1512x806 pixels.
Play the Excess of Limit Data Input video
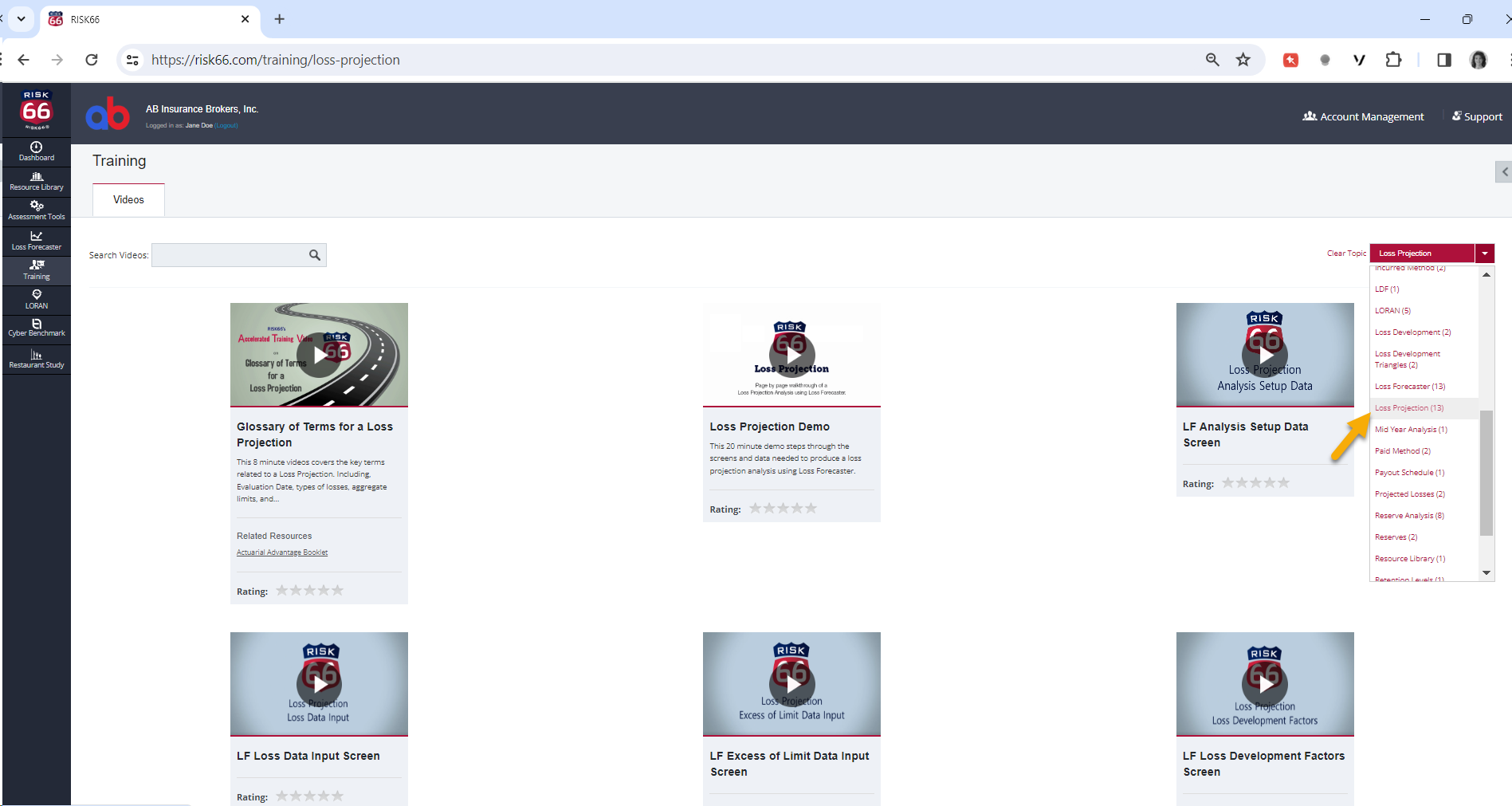(791, 684)
